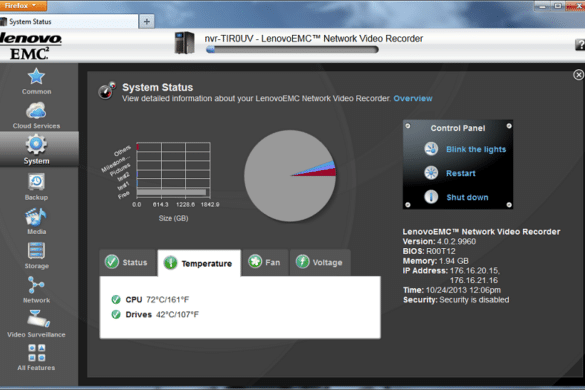Select the System gear icon

pyautogui.click(x=36, y=144)
